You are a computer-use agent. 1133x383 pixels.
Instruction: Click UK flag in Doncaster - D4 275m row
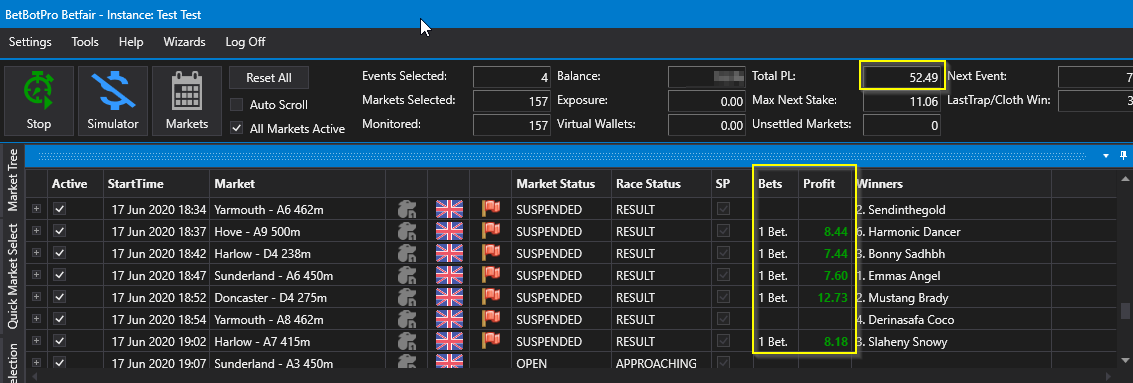click(449, 298)
